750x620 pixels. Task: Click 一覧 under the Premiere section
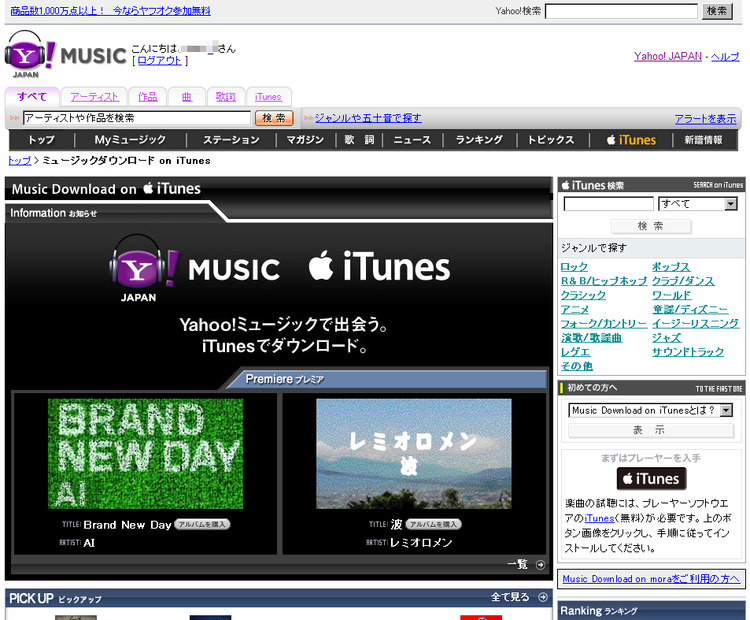pyautogui.click(x=518, y=565)
